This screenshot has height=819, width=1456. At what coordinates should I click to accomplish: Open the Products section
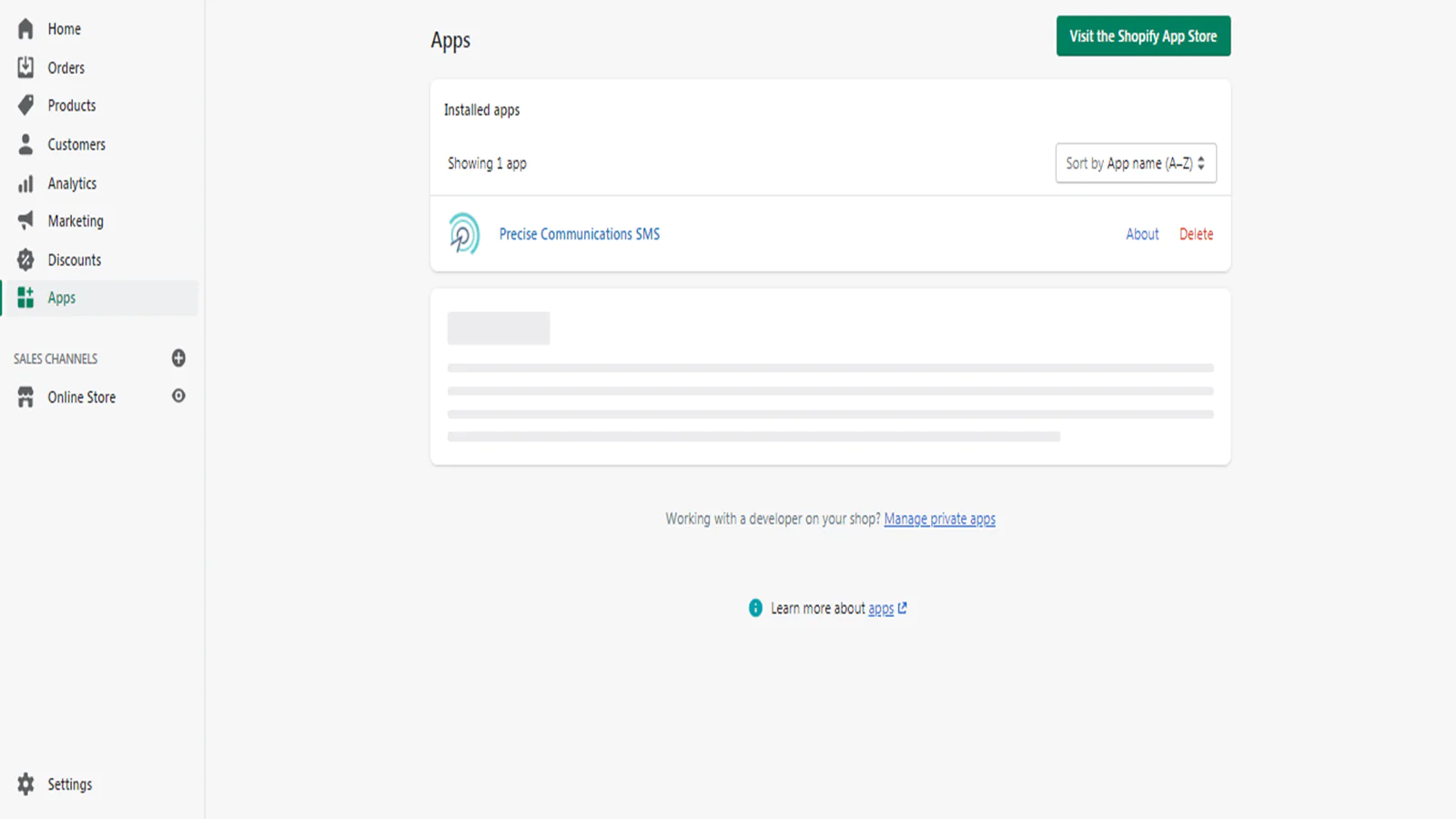(x=72, y=106)
